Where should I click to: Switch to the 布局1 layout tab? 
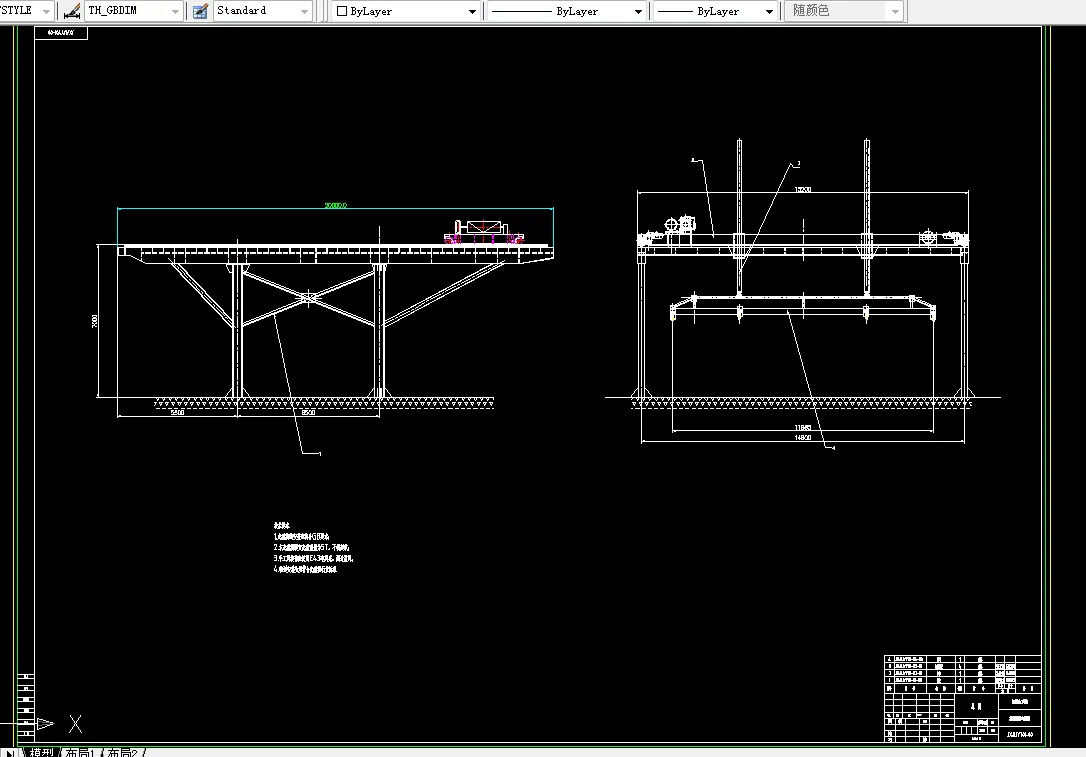click(80, 752)
